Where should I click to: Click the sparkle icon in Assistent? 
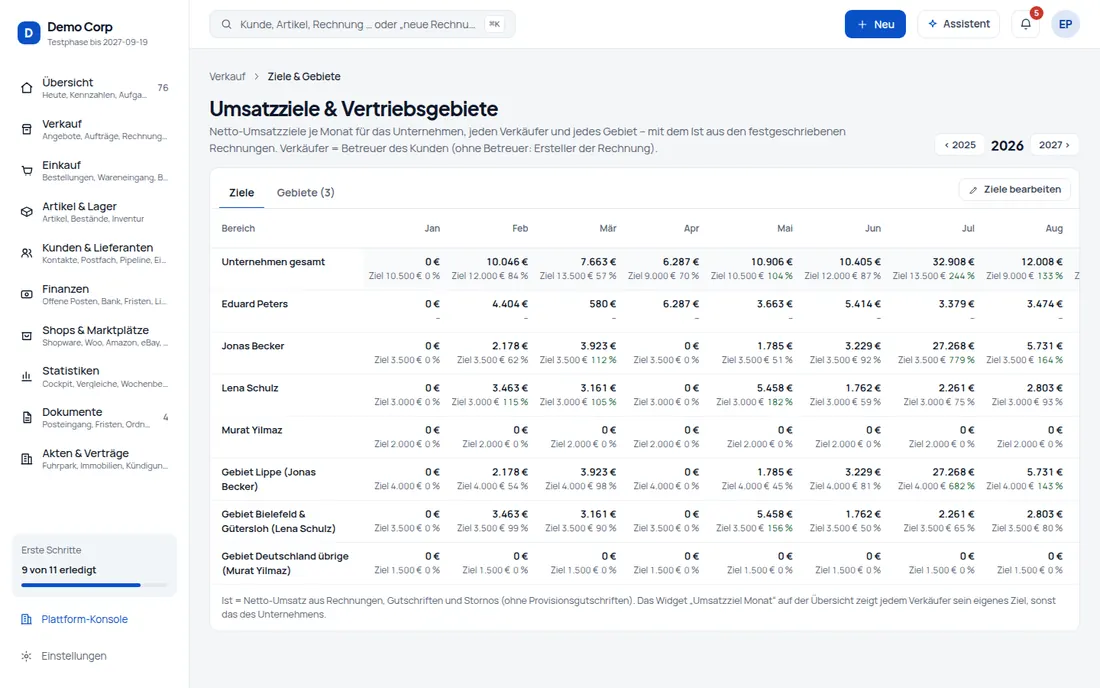tap(932, 24)
